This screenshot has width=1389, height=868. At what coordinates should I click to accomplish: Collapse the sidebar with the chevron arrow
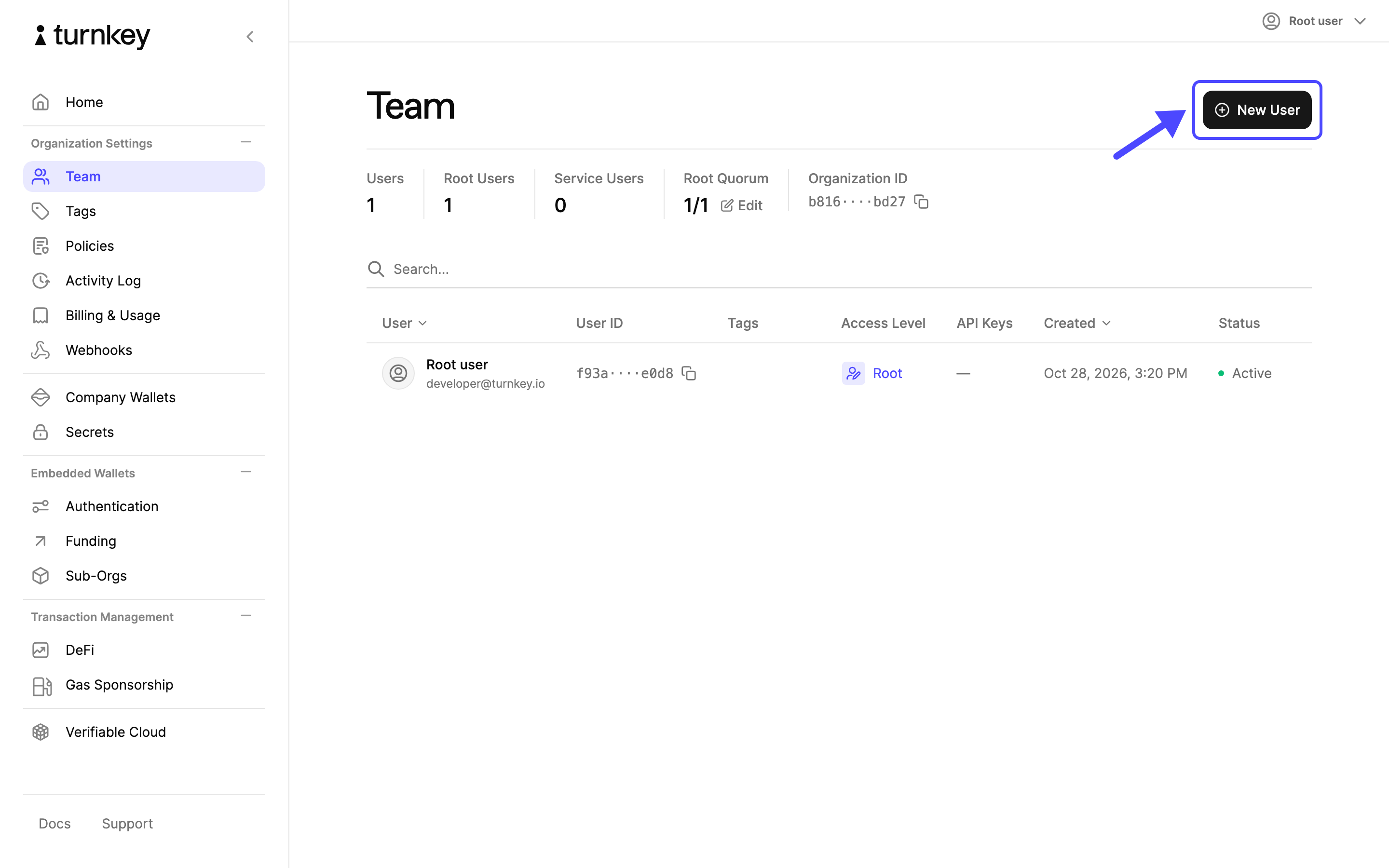click(x=250, y=37)
